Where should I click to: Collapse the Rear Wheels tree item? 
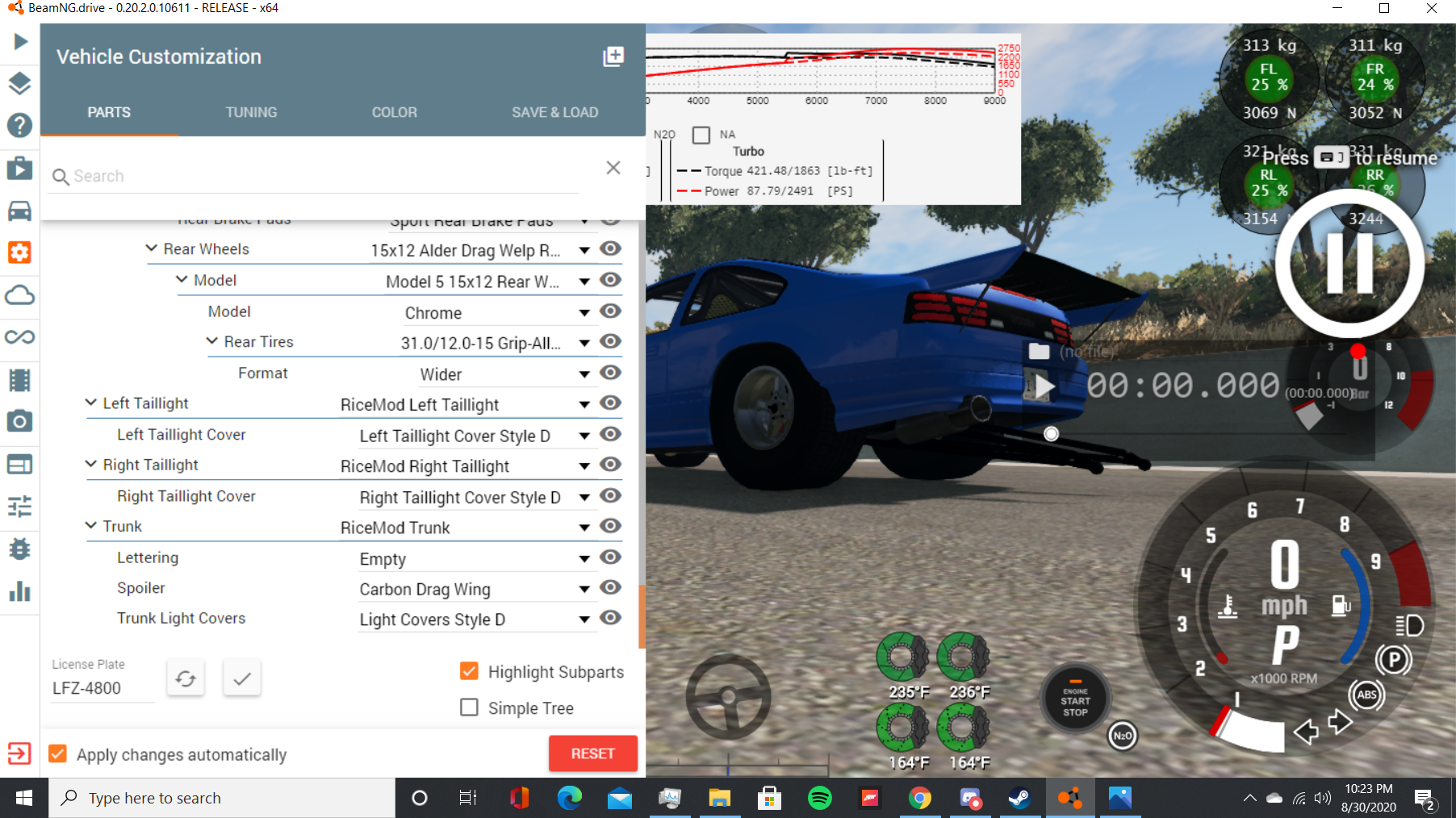[151, 248]
